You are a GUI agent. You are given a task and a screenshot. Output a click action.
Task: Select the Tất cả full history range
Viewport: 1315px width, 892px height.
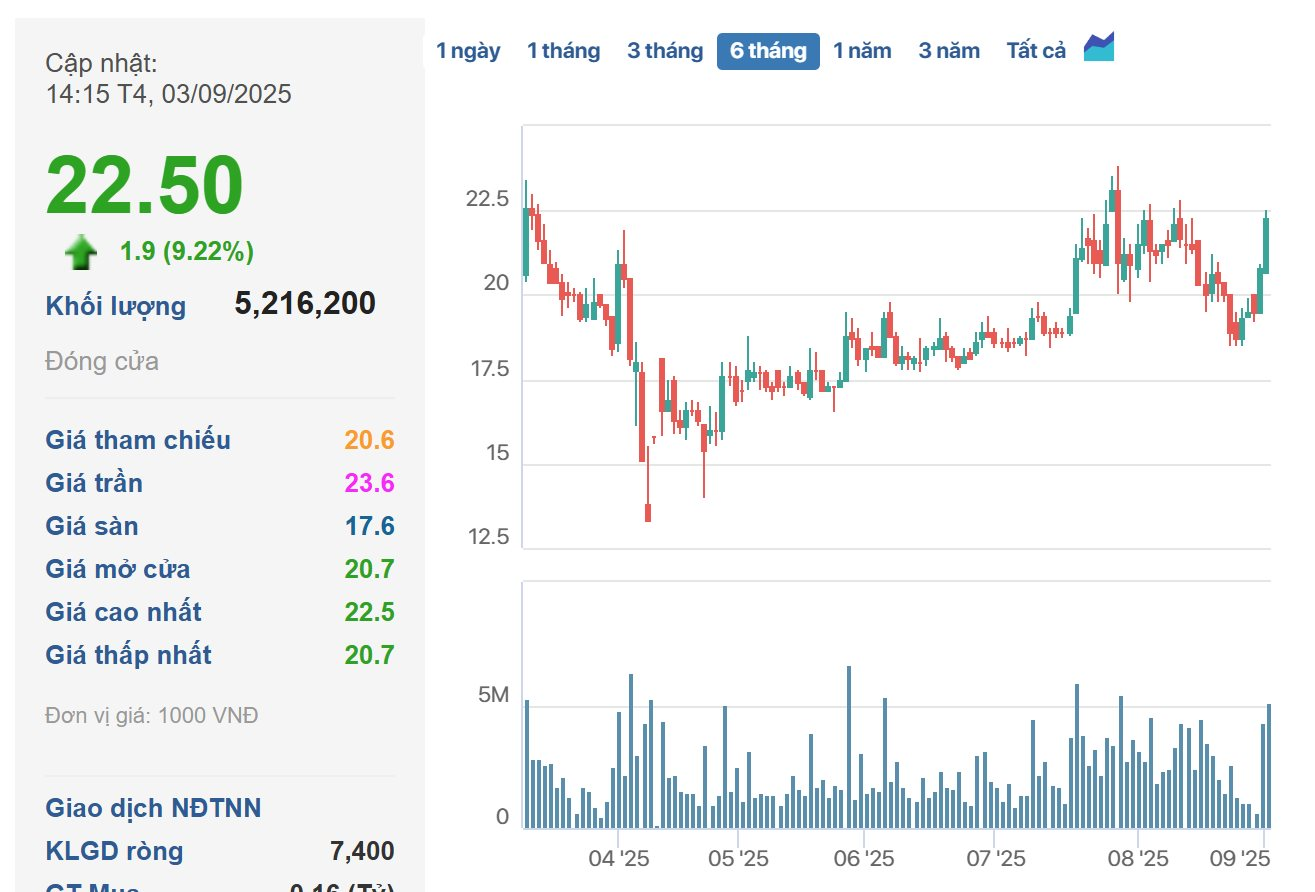tap(1036, 51)
